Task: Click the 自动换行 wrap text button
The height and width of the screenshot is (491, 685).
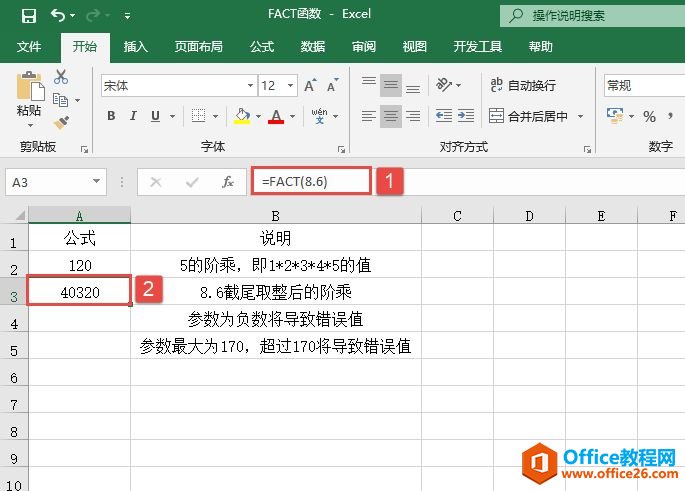Action: (522, 86)
